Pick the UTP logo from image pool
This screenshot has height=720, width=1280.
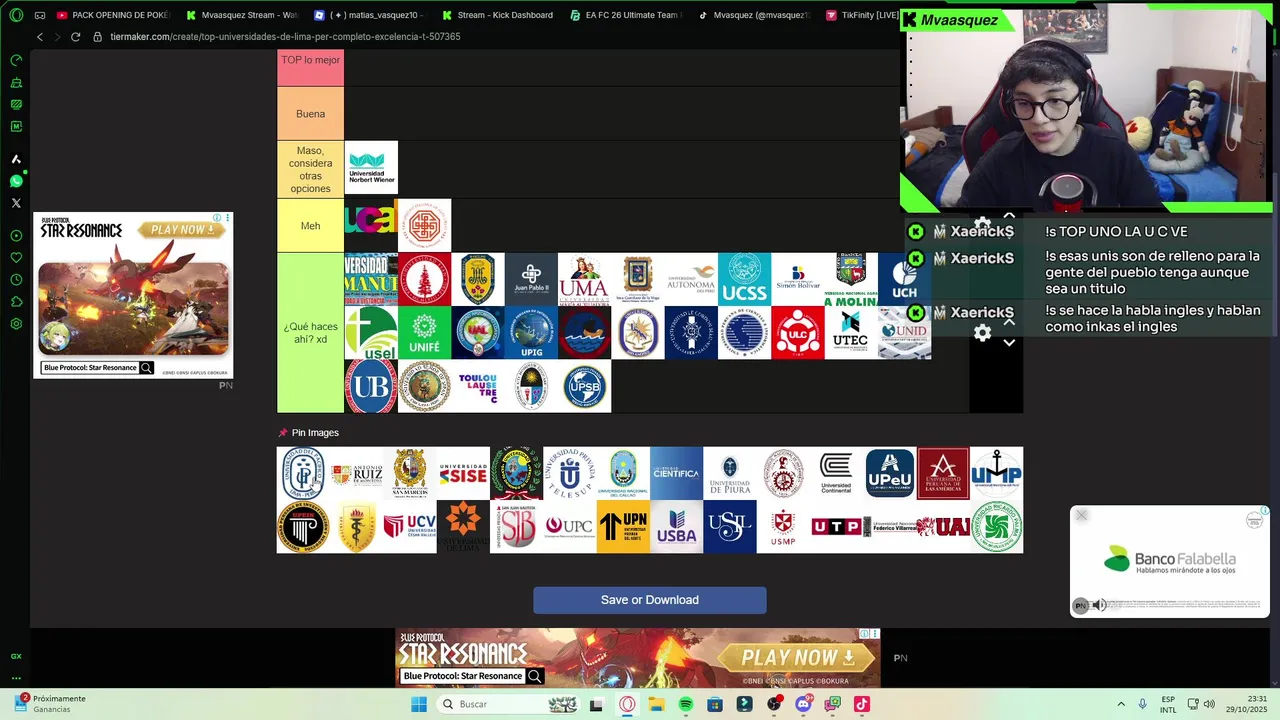point(836,526)
